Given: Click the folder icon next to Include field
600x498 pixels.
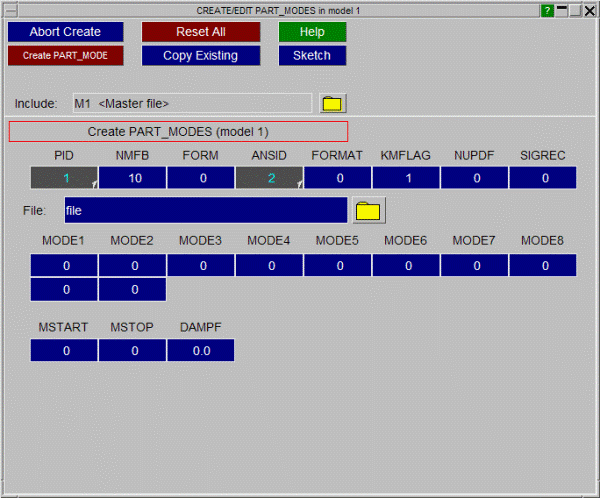Looking at the screenshot, I should 331,103.
